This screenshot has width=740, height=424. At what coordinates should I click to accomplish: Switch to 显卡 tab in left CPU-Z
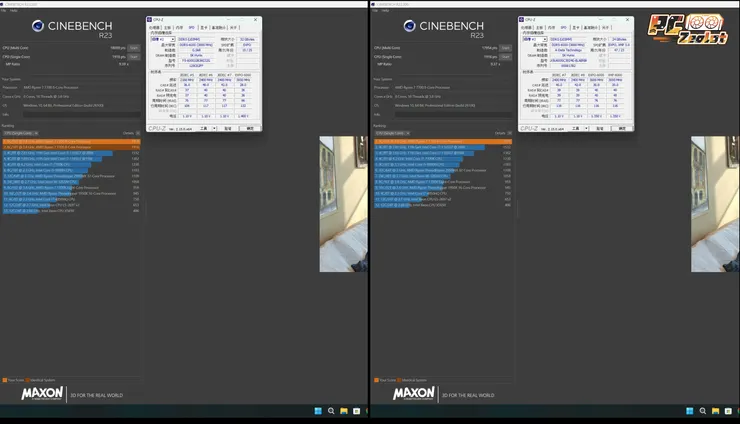[x=204, y=28]
